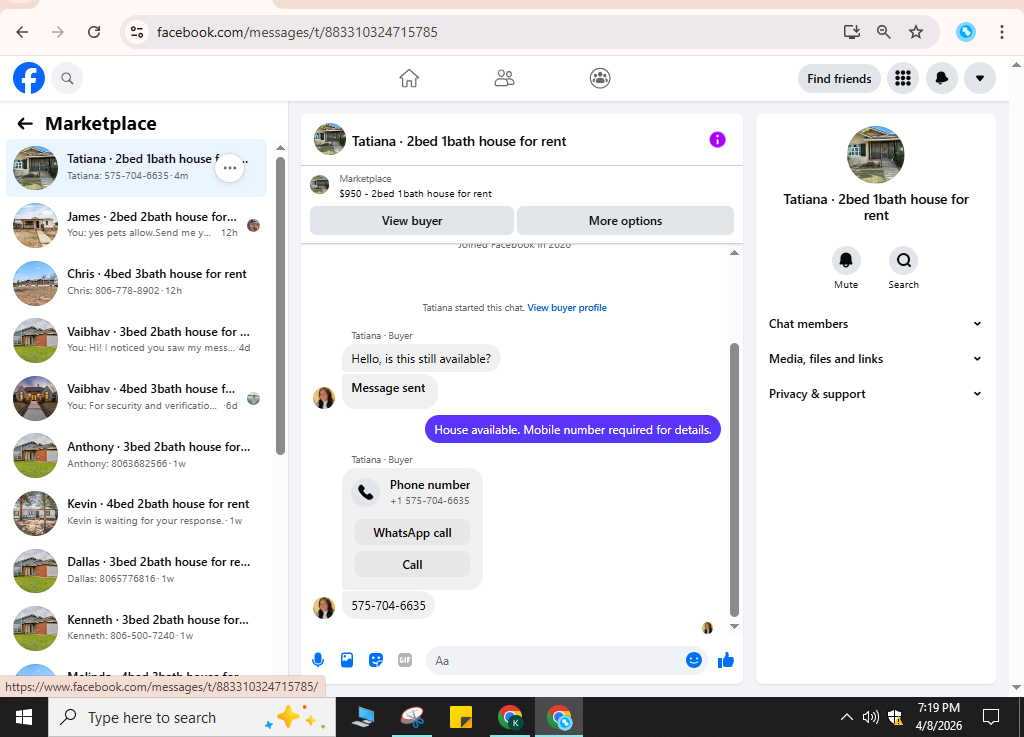Open Chris 4bed 3bath house conversation
The image size is (1024, 737).
[136, 283]
